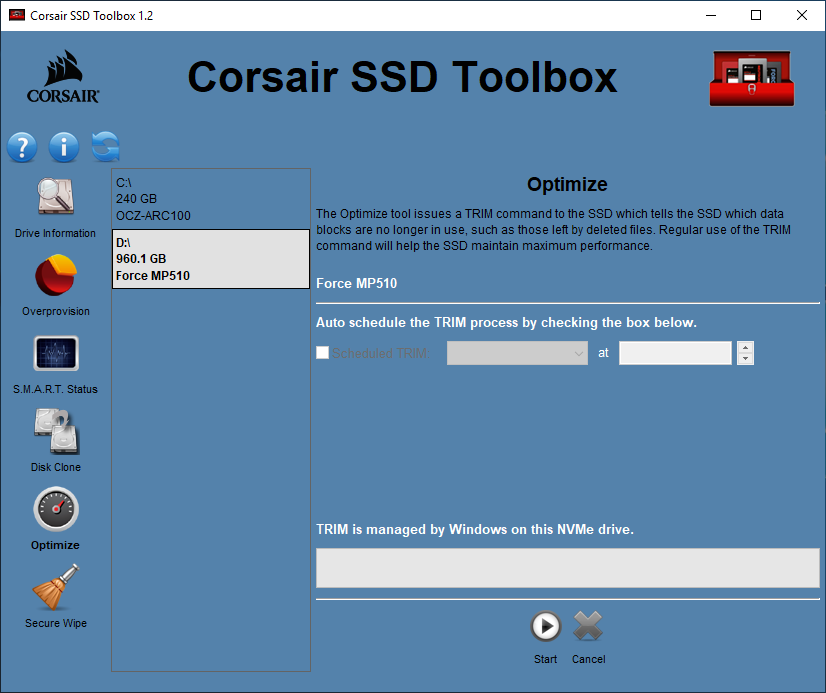Select the D:\ Force MP510 drive

[x=210, y=258]
